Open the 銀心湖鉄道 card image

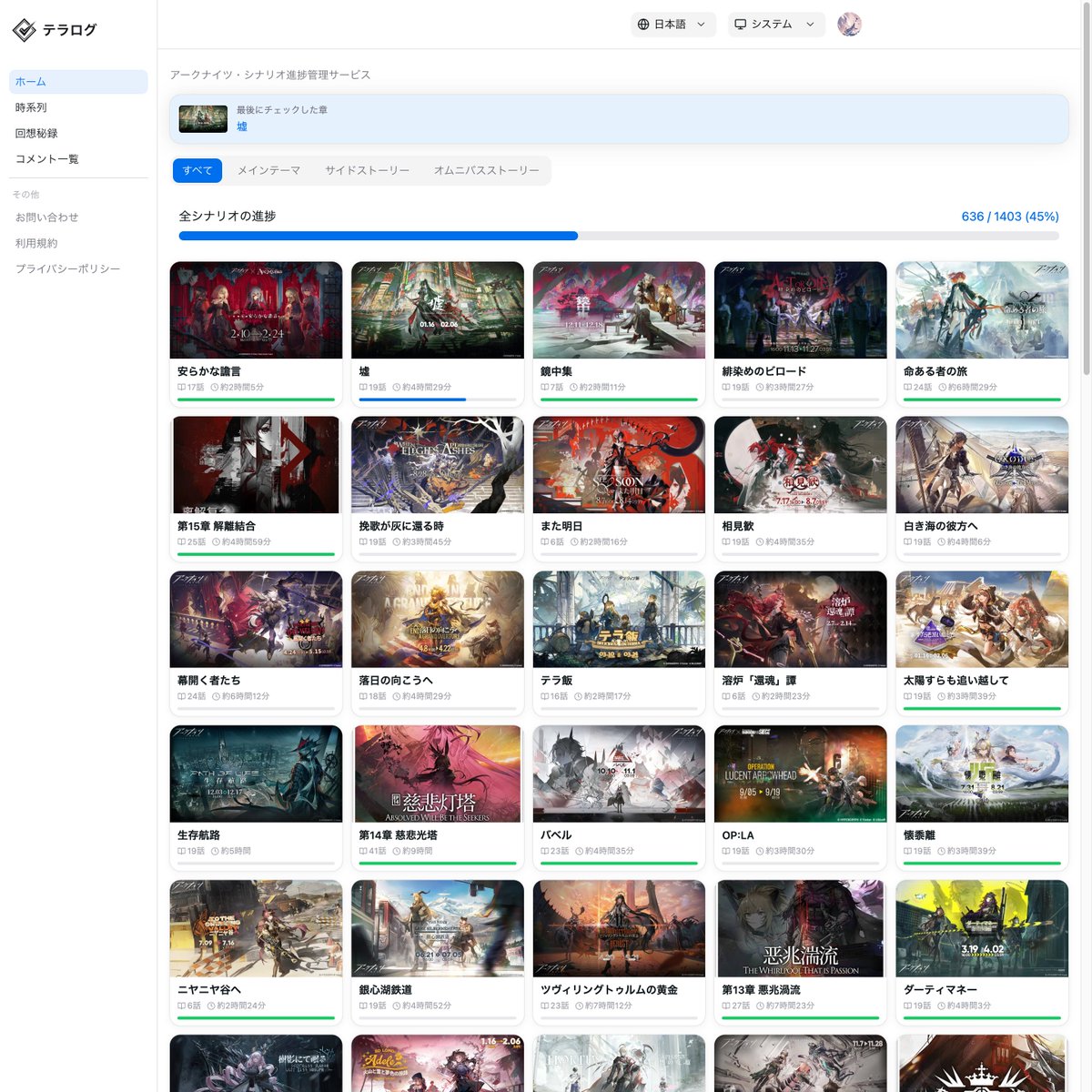(x=438, y=929)
